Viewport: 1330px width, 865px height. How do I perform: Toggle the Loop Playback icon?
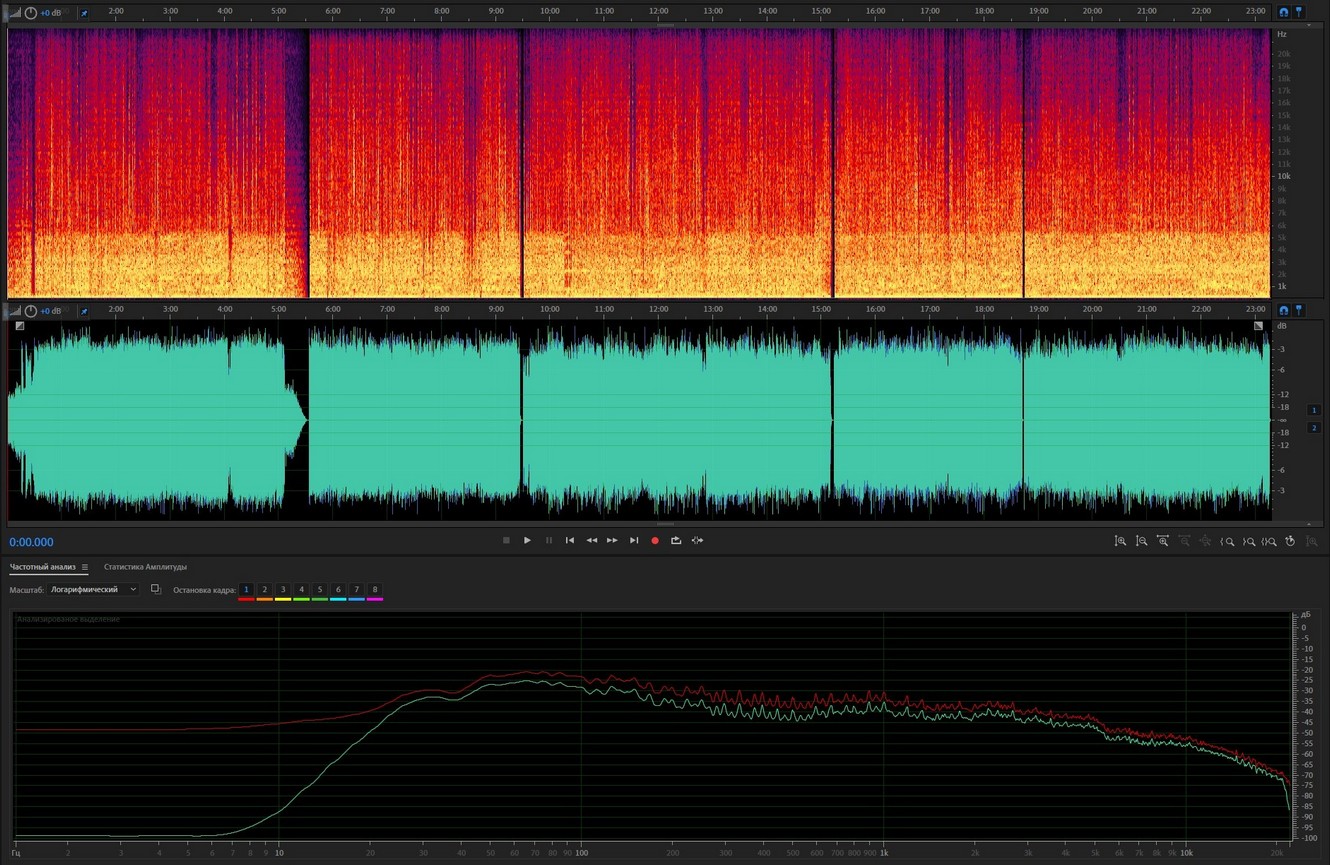click(x=676, y=540)
